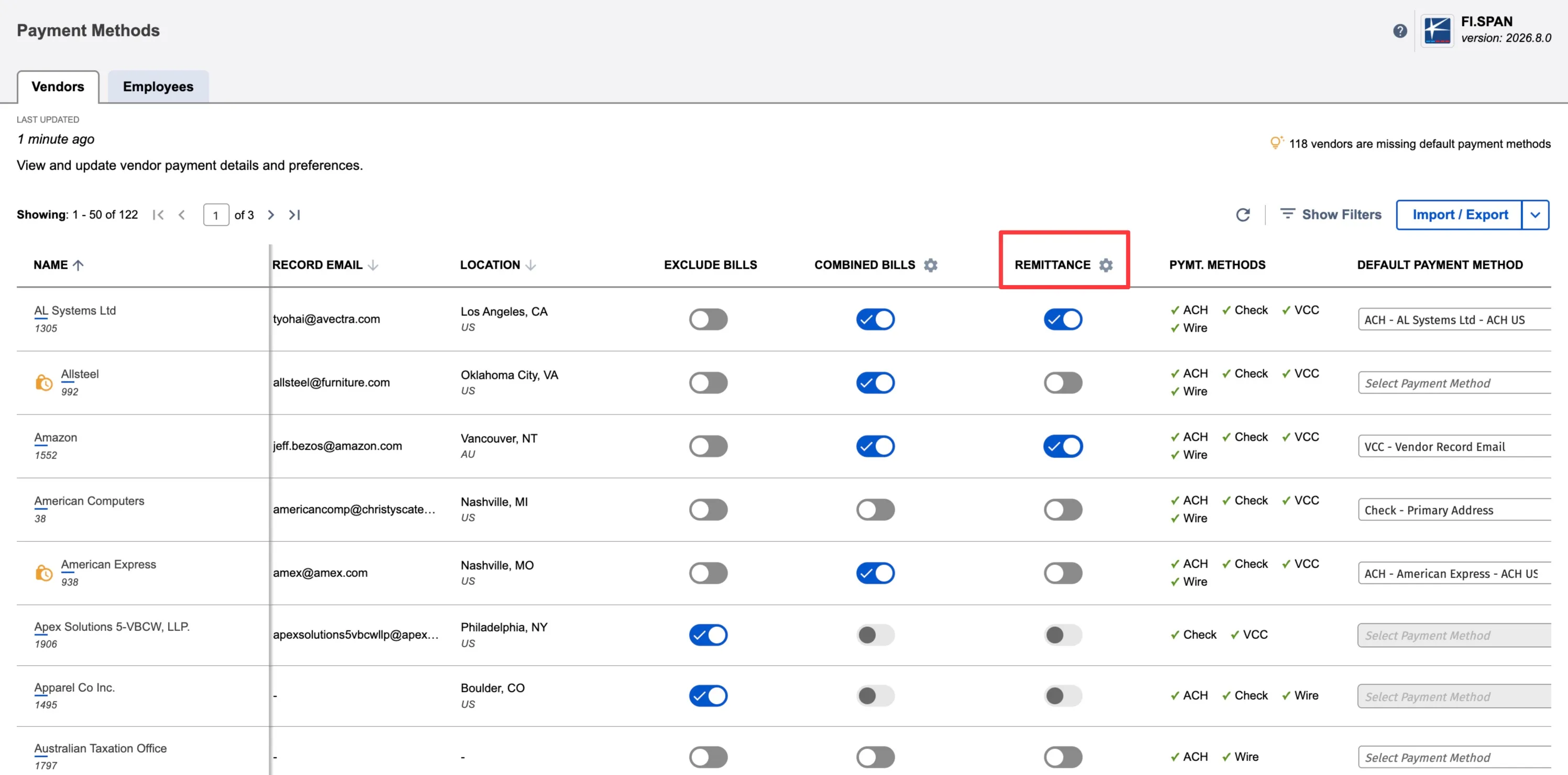Sort by Record Email arrow
1568x775 pixels.
point(373,265)
